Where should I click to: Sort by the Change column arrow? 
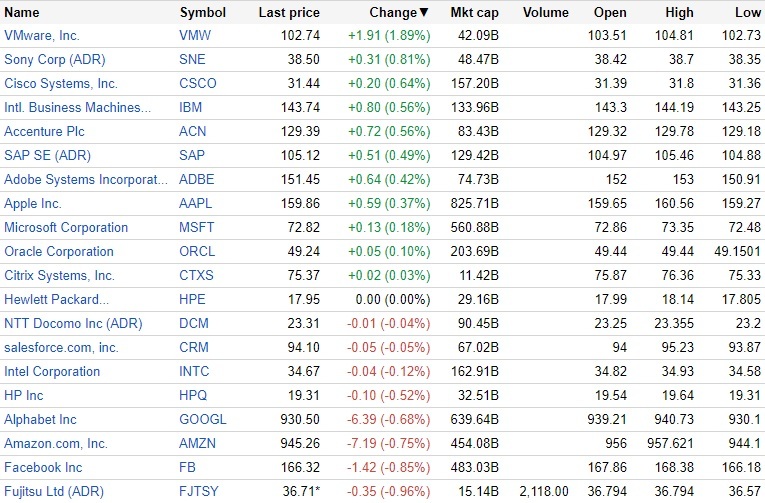point(424,13)
